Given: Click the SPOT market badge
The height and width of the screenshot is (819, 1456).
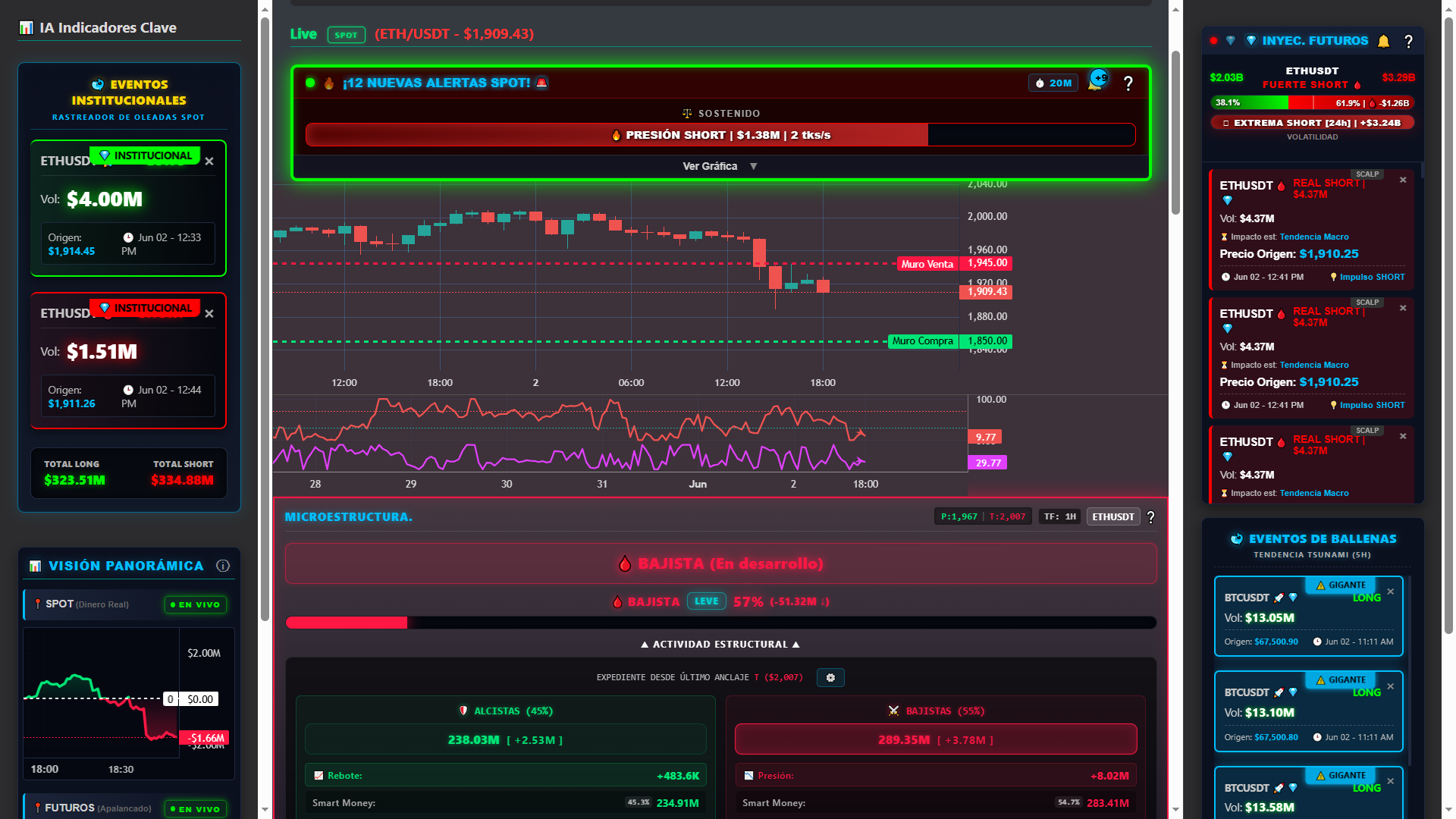Looking at the screenshot, I should (x=347, y=35).
